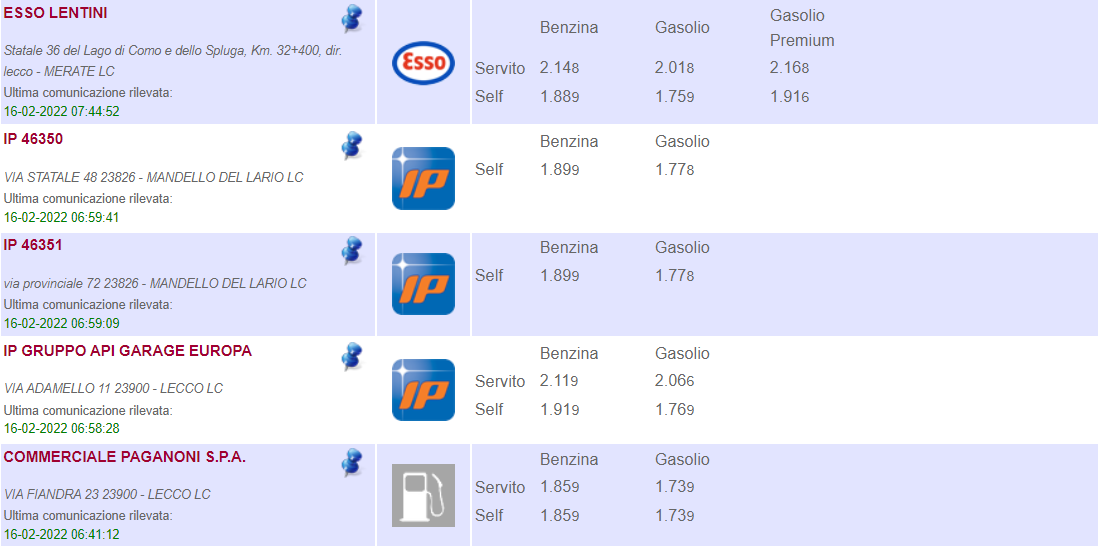Open the IP 46351 station link
This screenshot has height=546, width=1098.
(33, 244)
